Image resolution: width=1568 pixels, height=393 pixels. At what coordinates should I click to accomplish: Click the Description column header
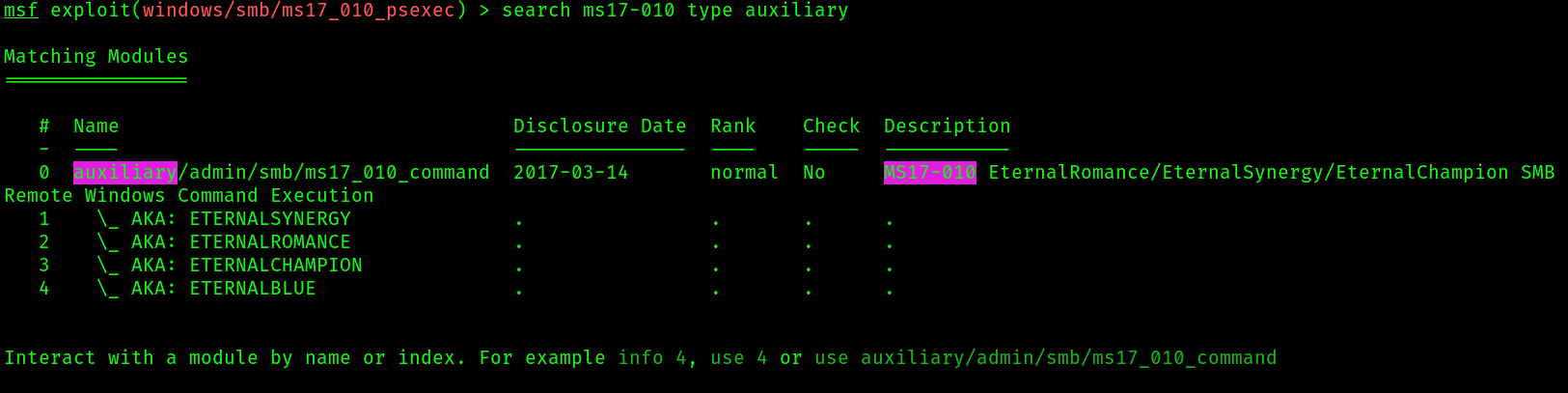coord(948,126)
